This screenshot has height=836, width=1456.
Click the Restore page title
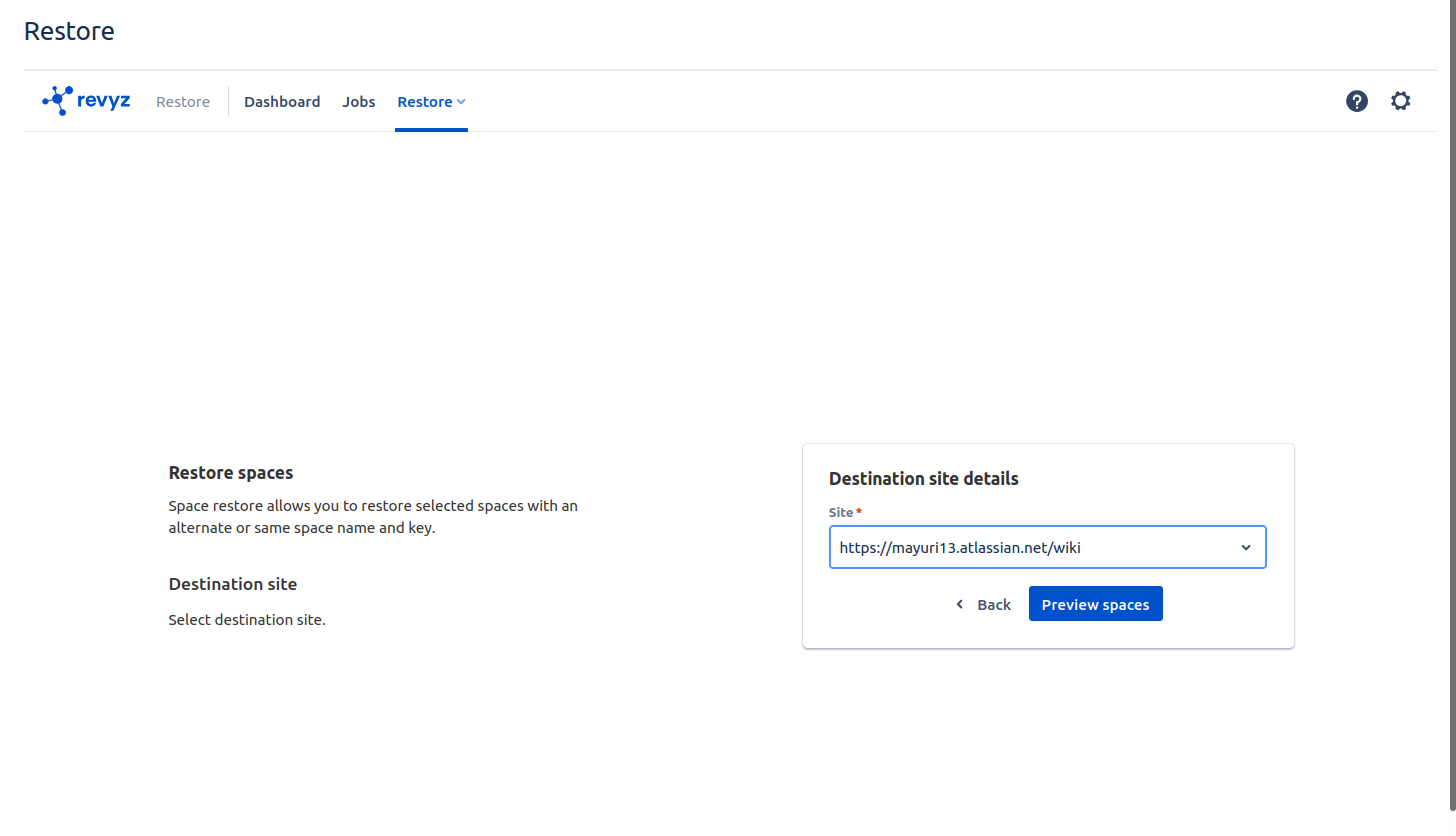pyautogui.click(x=69, y=31)
